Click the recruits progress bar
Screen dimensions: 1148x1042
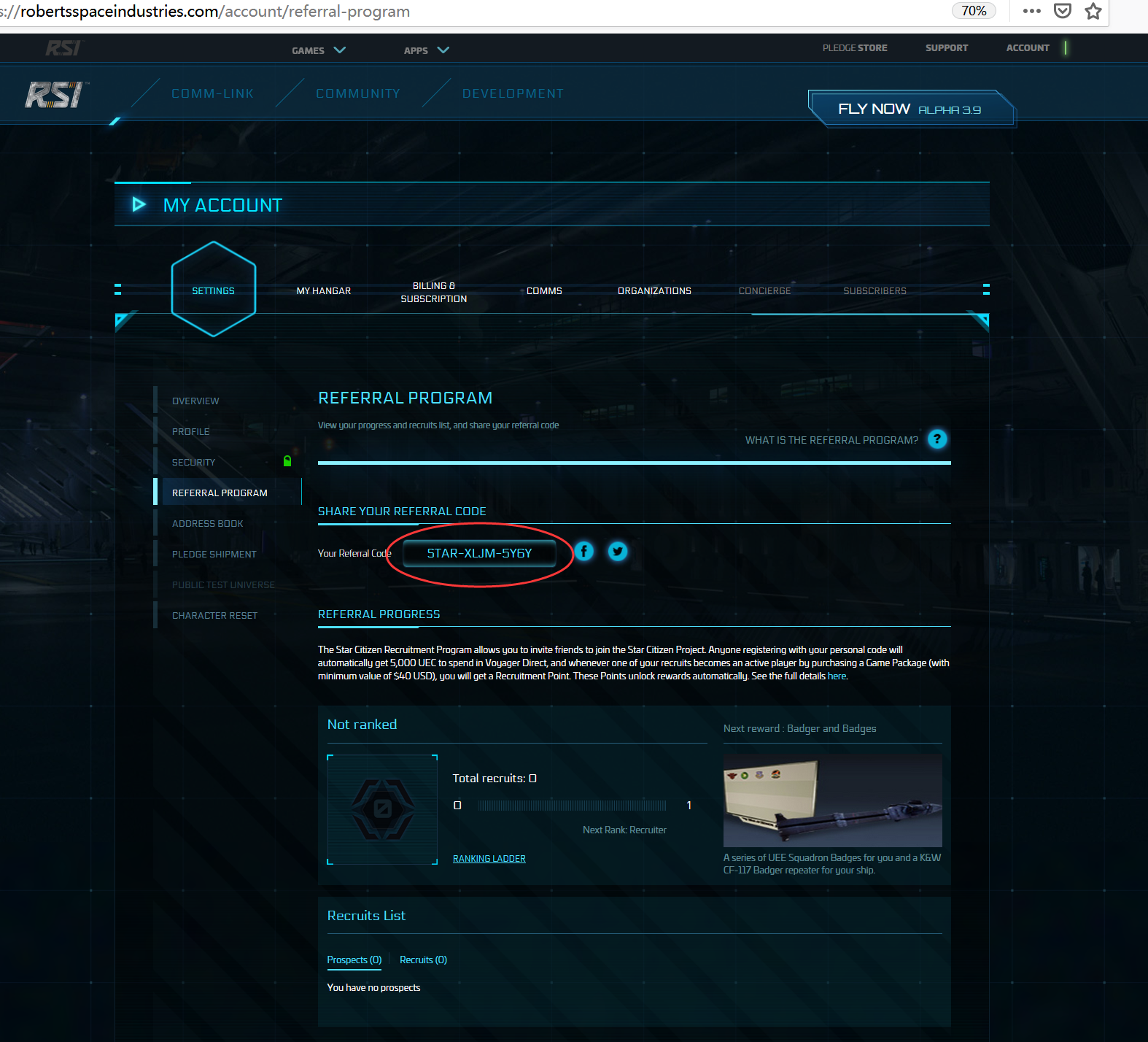tap(573, 806)
